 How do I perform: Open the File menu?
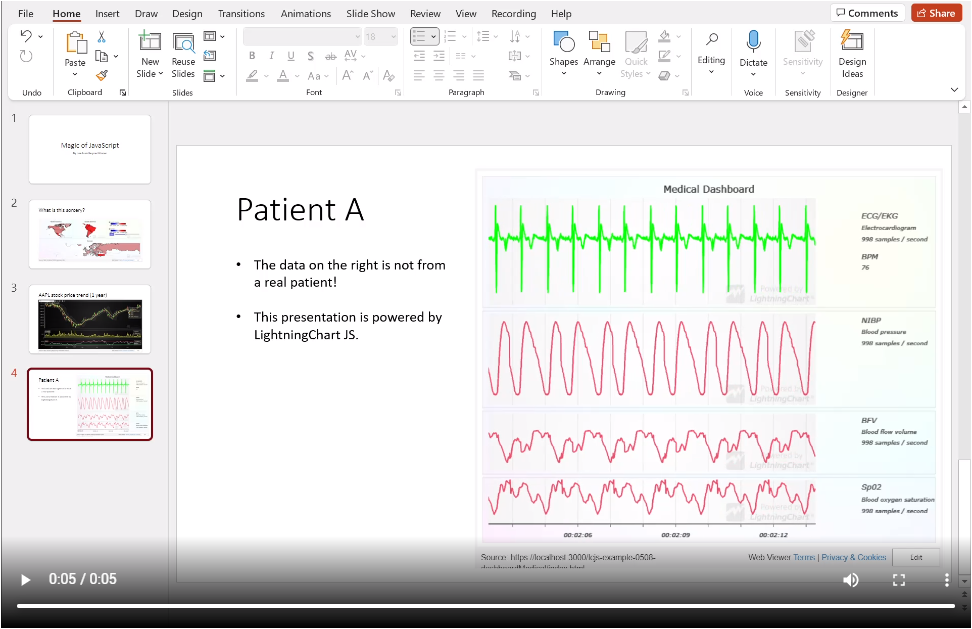(26, 14)
